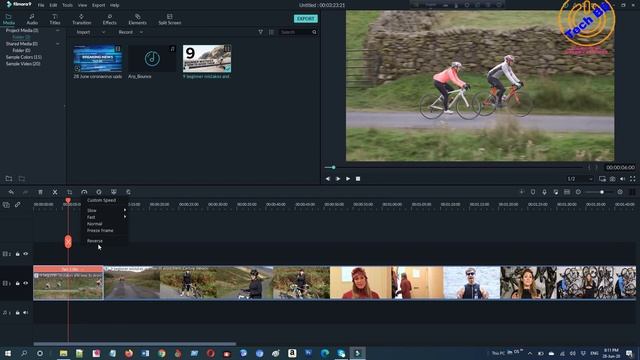Screen dimensions: 640x360
Task: Open the Record dropdown
Action: (x=131, y=32)
